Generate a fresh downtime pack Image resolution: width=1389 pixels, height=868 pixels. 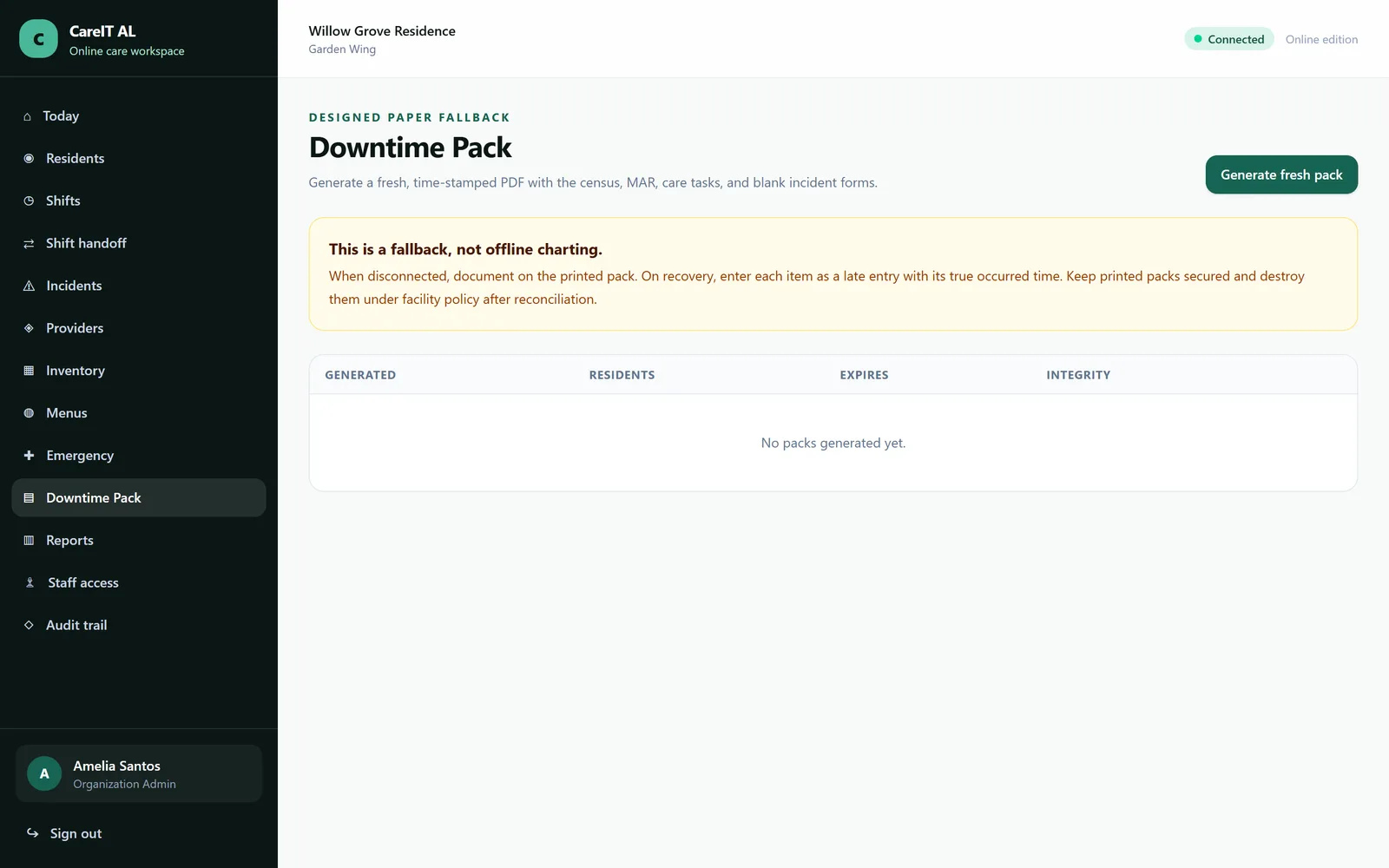tap(1281, 174)
